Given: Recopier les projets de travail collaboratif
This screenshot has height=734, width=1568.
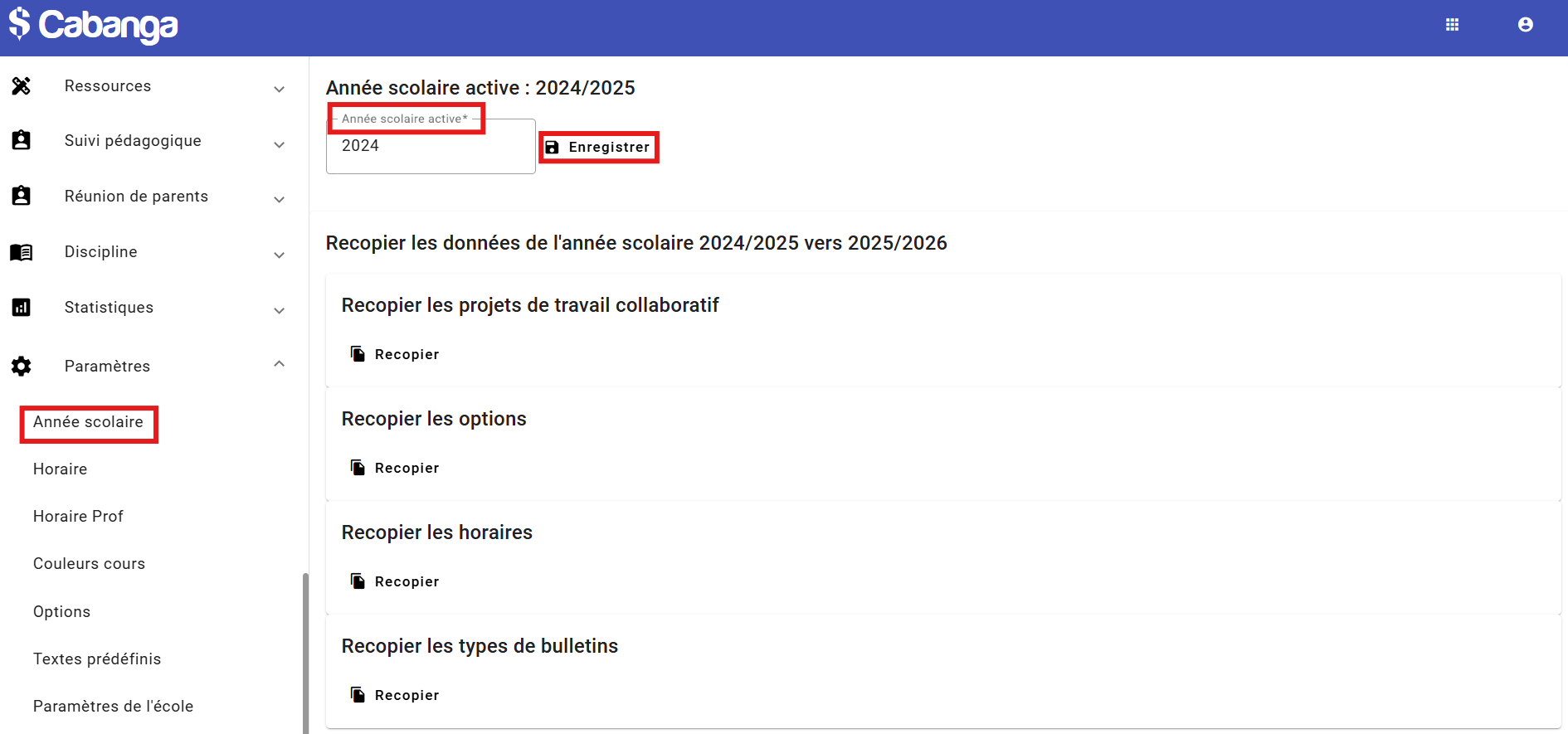Looking at the screenshot, I should (395, 354).
